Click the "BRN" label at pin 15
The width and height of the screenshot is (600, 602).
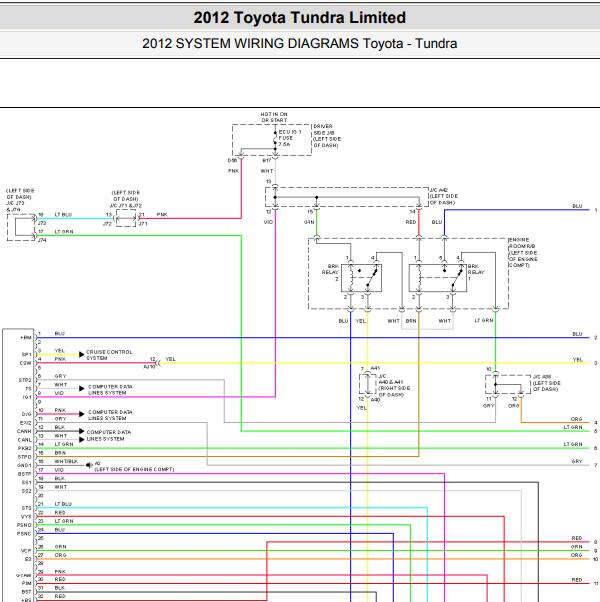(60, 453)
